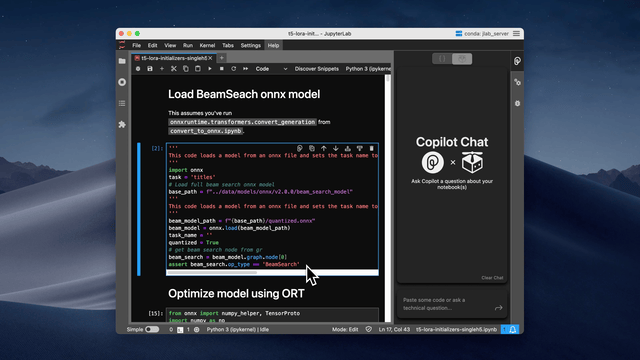Open the file browser sidebar icon
Image resolution: width=640 pixels, height=360 pixels.
coord(122,61)
